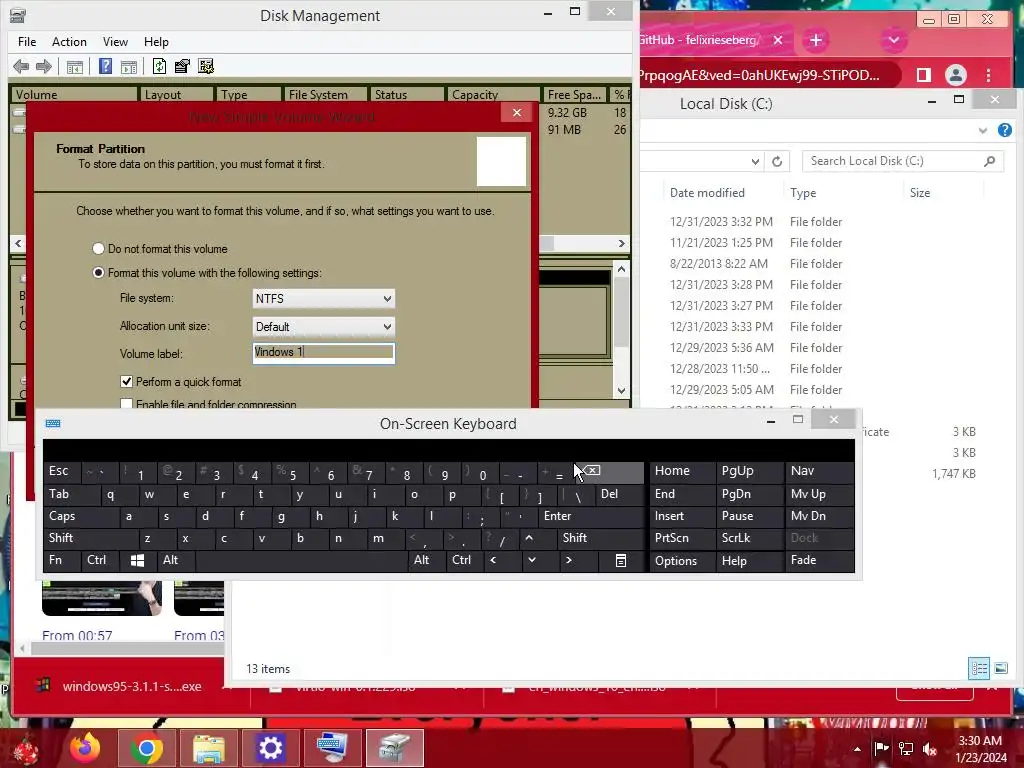Toggle the Fn key on On-Screen Keyboard

click(x=62, y=560)
